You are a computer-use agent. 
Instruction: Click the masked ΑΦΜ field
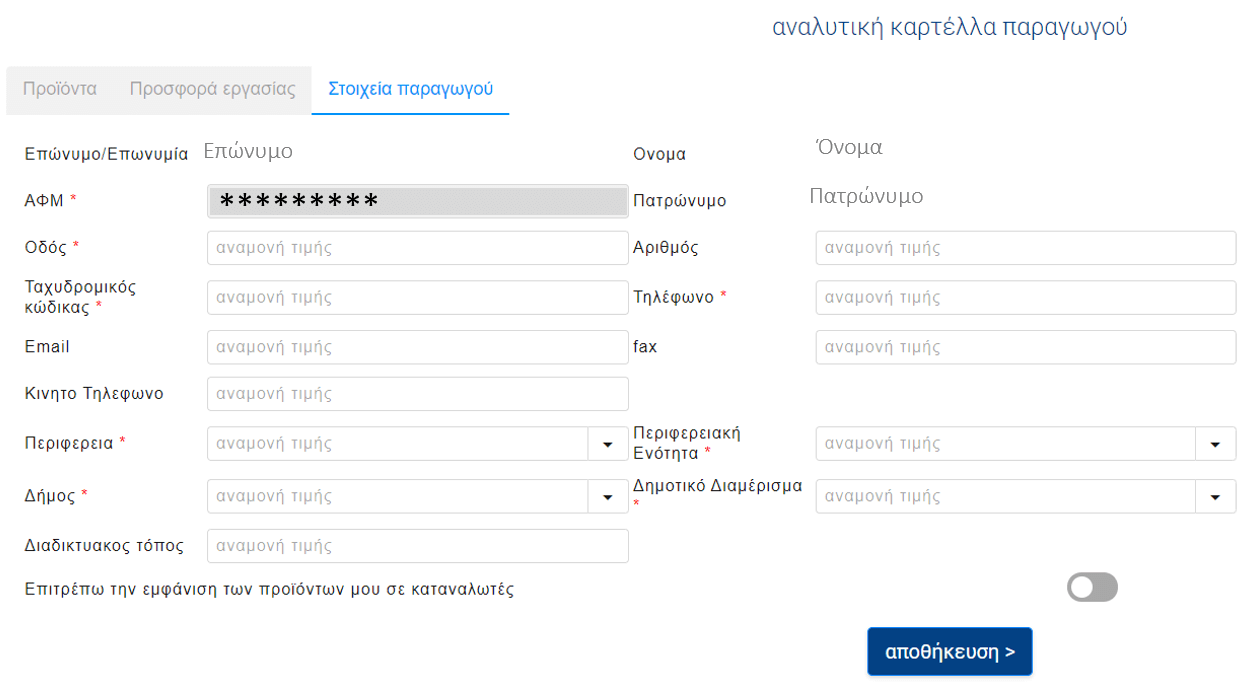point(417,201)
